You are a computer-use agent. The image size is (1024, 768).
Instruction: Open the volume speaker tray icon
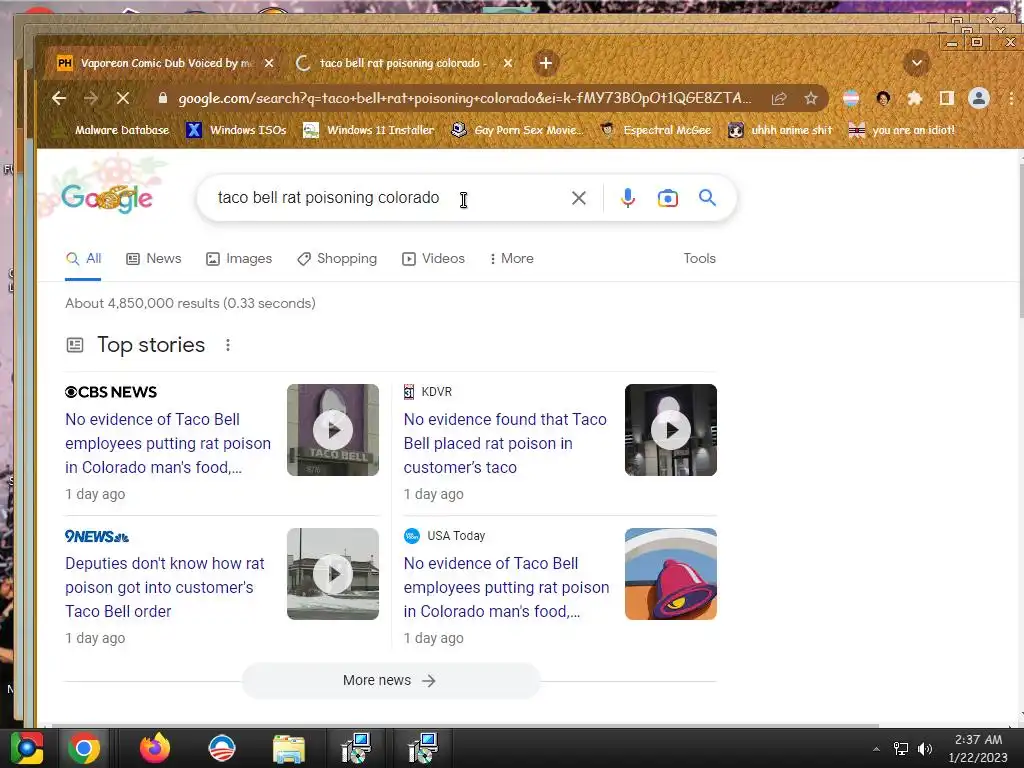click(x=925, y=749)
